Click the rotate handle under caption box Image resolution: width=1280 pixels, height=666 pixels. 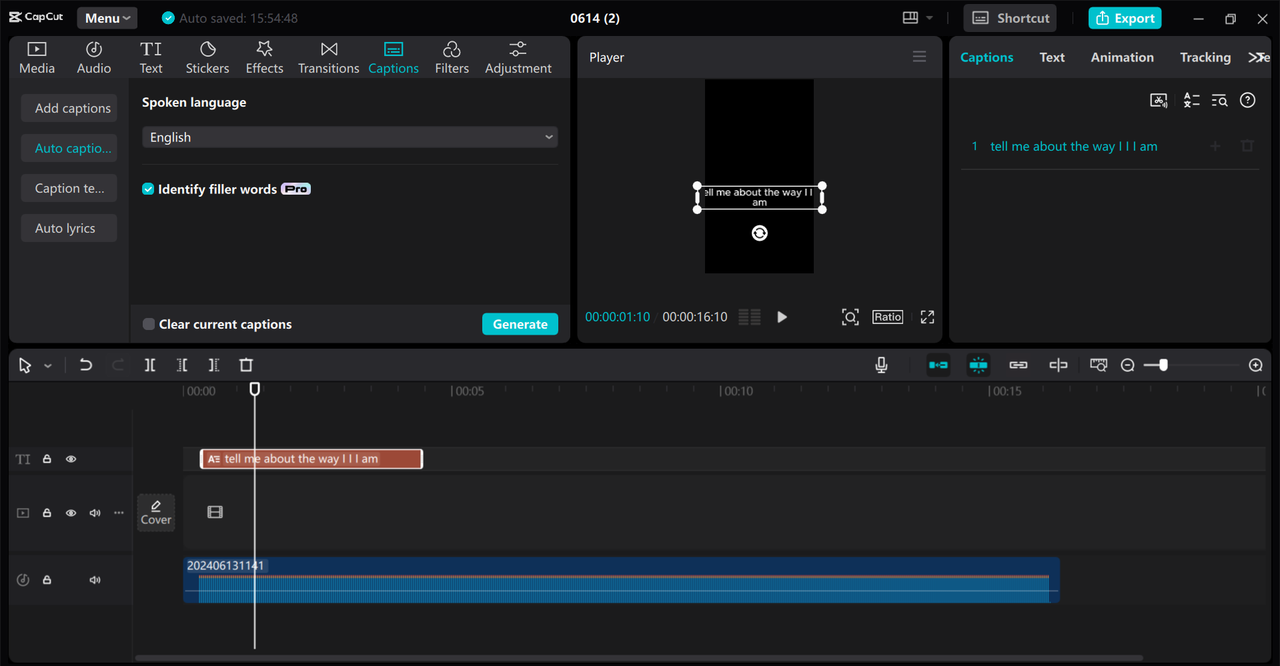[760, 233]
